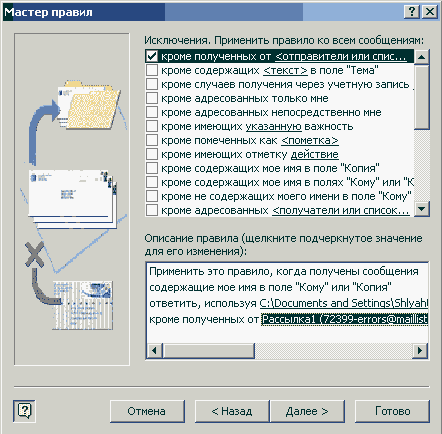Click the rule description left scroll arrow

coord(154,351)
